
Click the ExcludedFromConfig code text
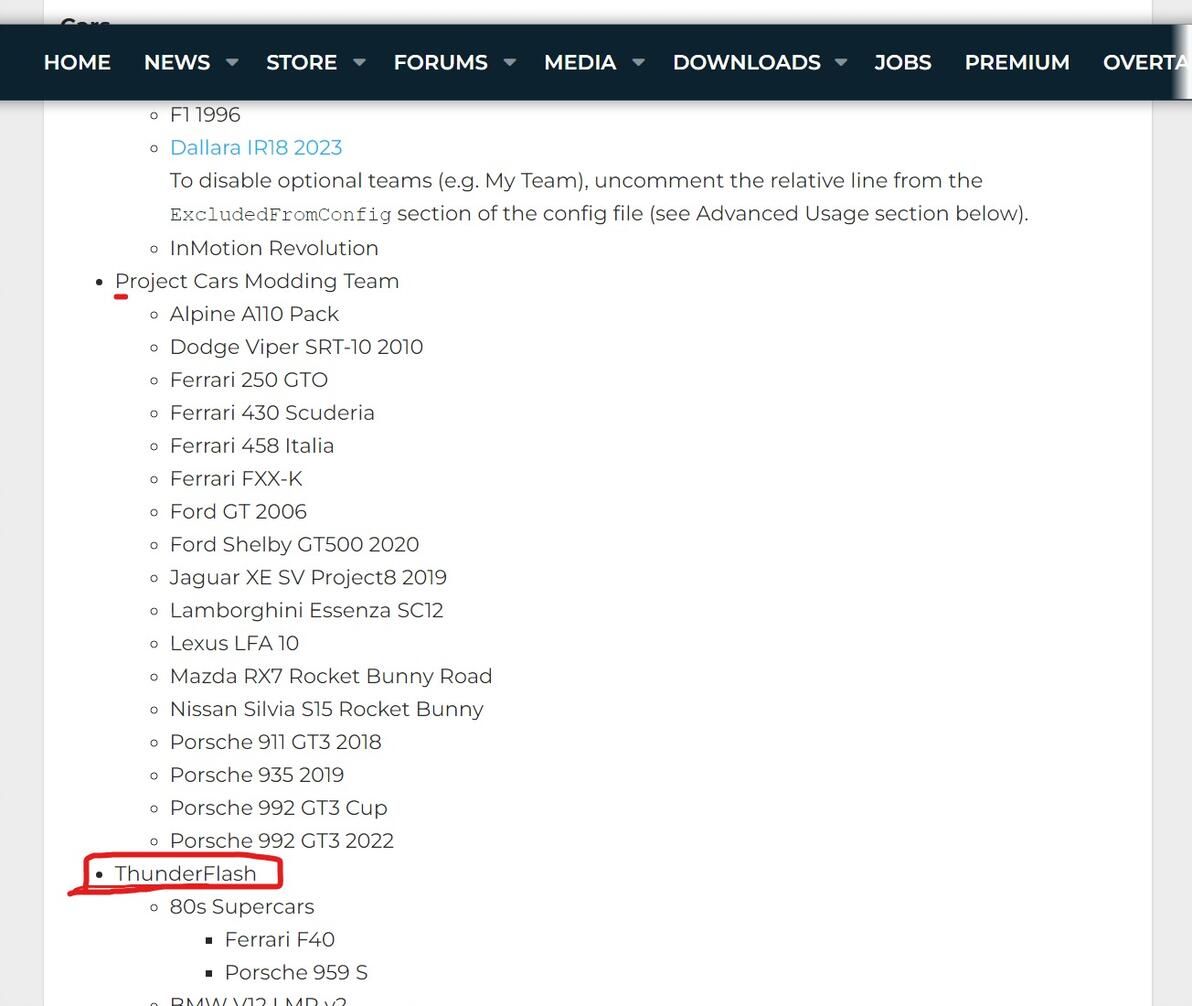pos(281,214)
